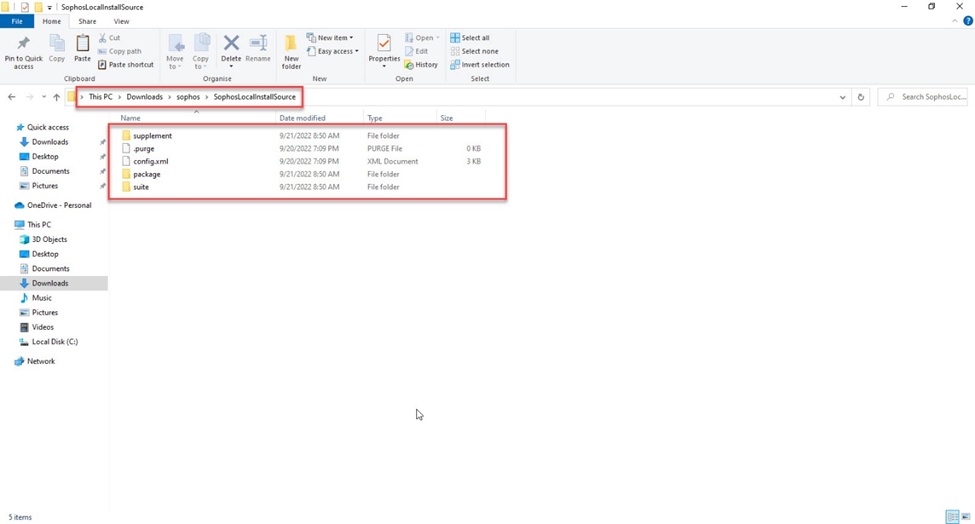The height and width of the screenshot is (524, 975).
Task: Open the File menu tab
Action: 17,21
